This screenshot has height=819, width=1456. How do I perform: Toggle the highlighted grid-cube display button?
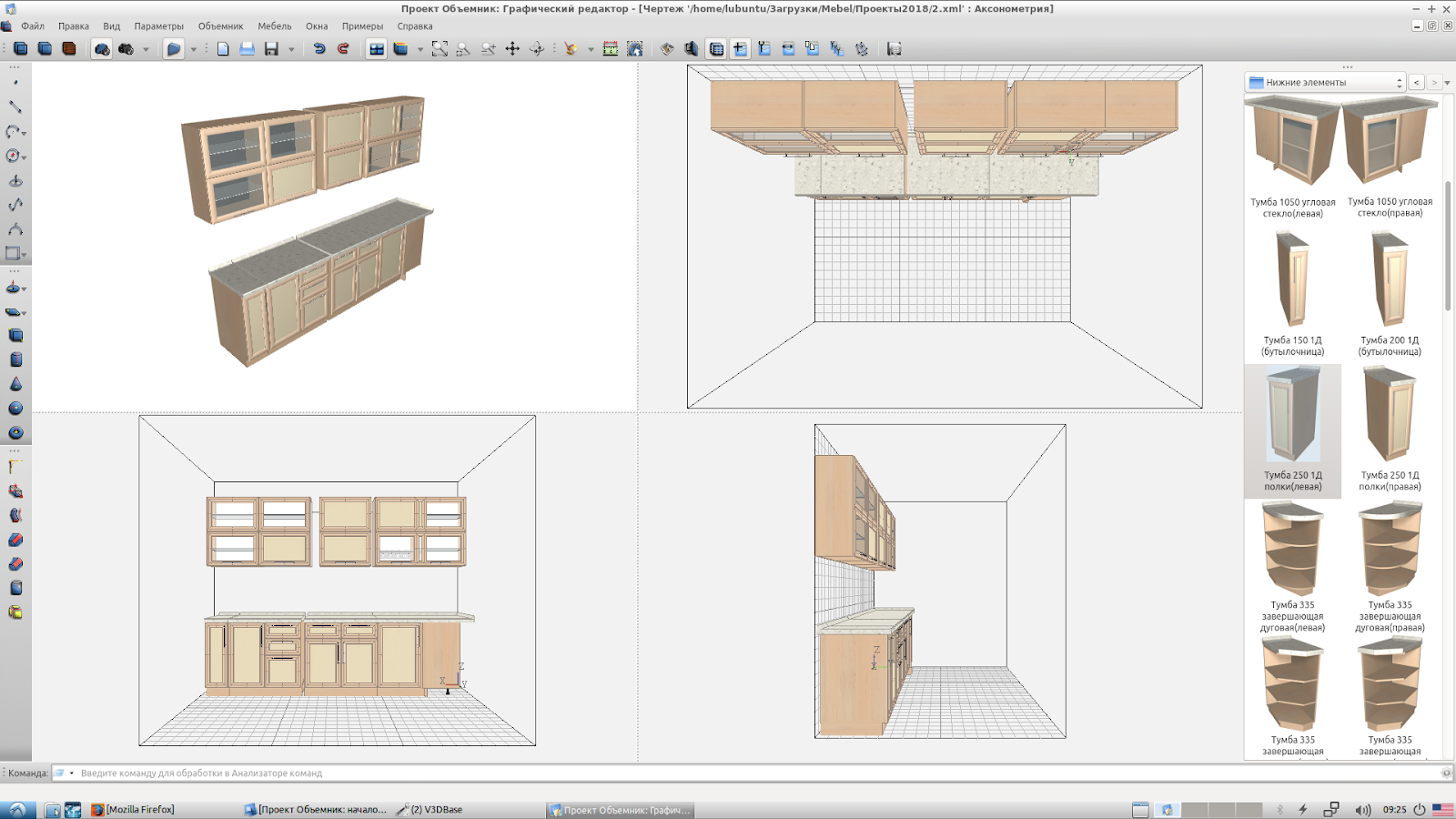[x=716, y=49]
